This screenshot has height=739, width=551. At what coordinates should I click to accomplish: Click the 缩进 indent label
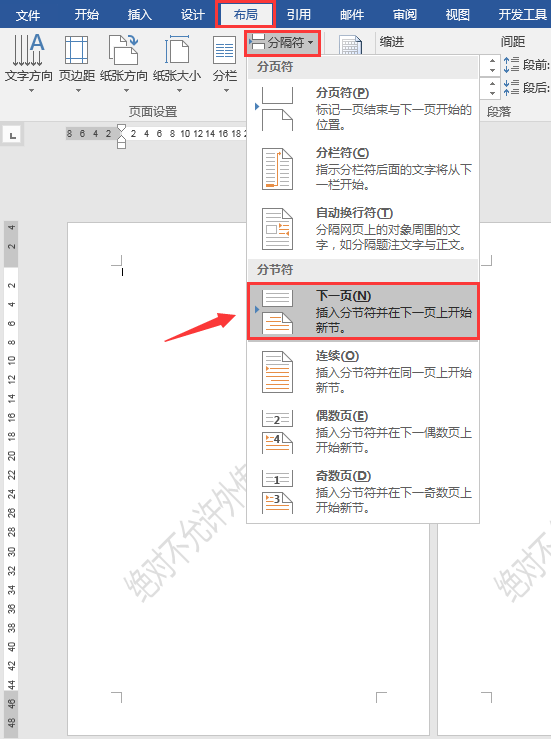[x=392, y=42]
